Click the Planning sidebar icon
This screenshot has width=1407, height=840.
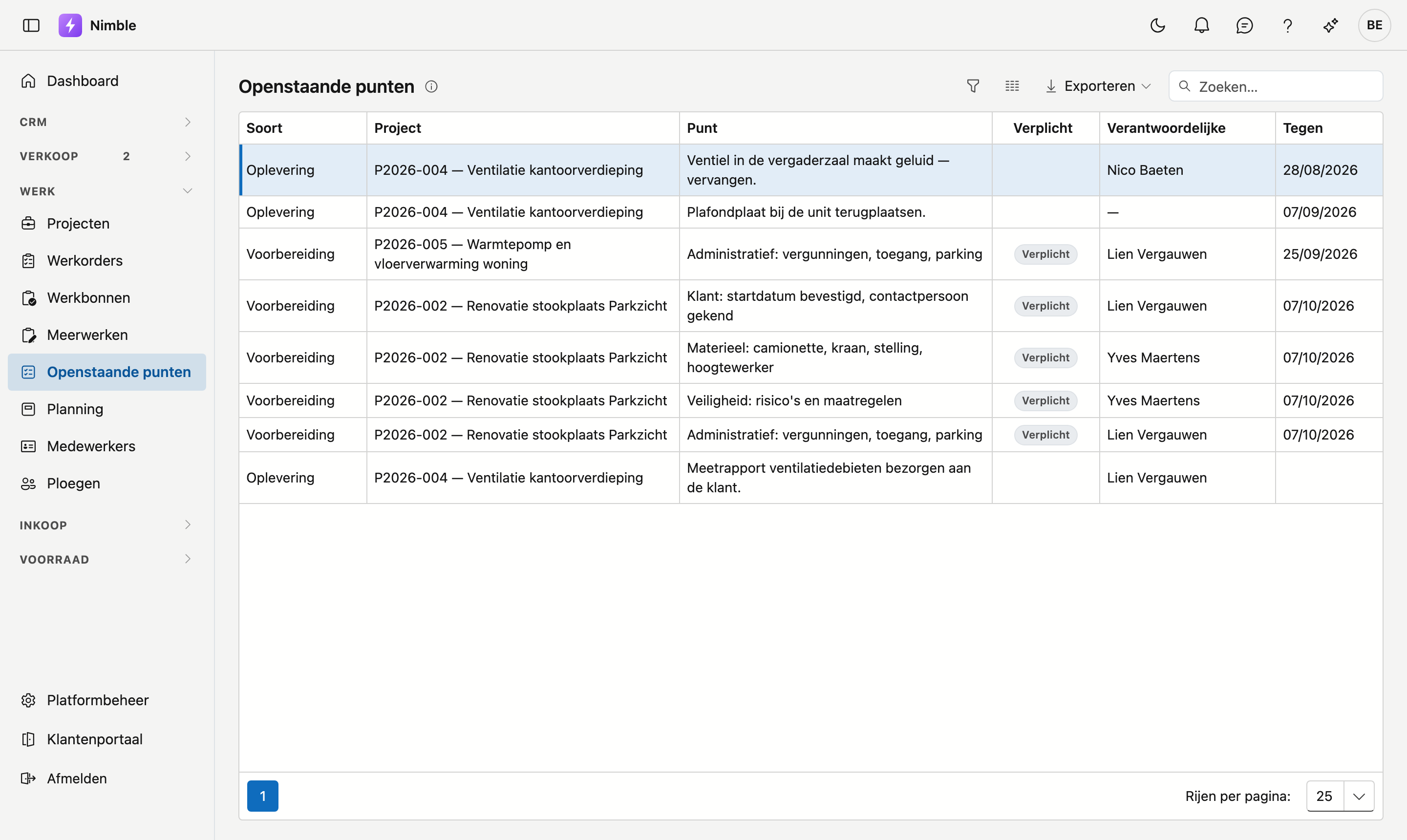(28, 409)
